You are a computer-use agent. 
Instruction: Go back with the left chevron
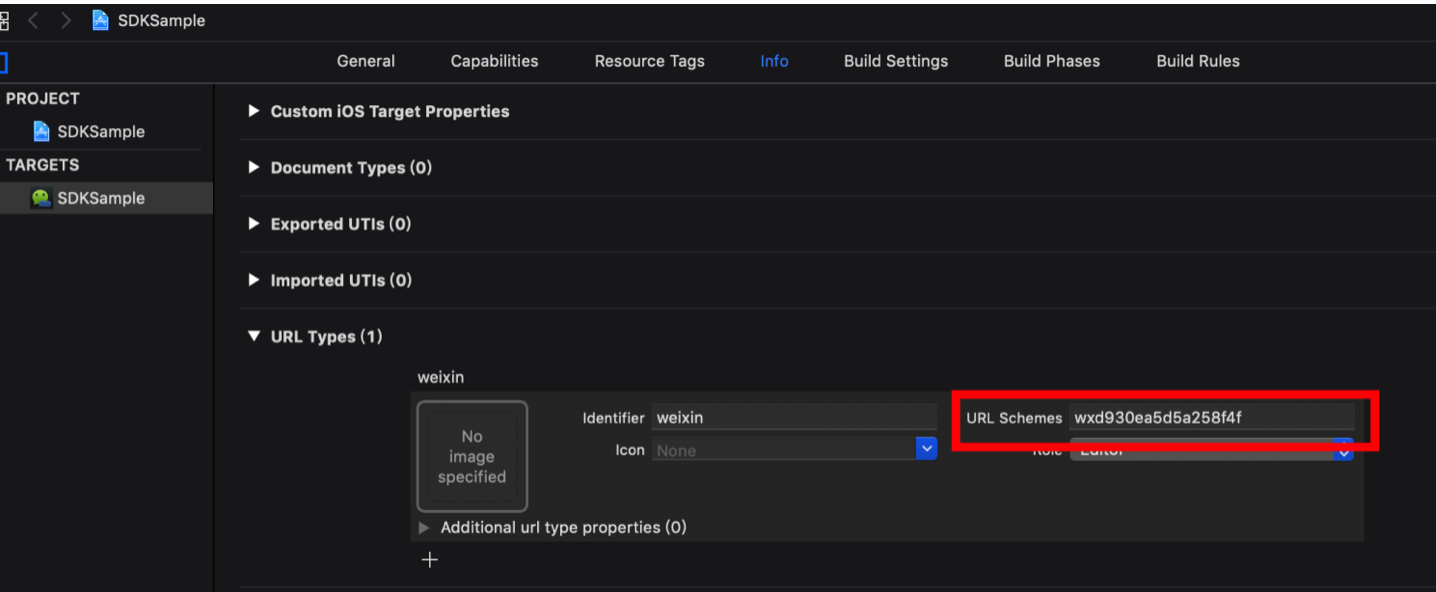(x=33, y=21)
